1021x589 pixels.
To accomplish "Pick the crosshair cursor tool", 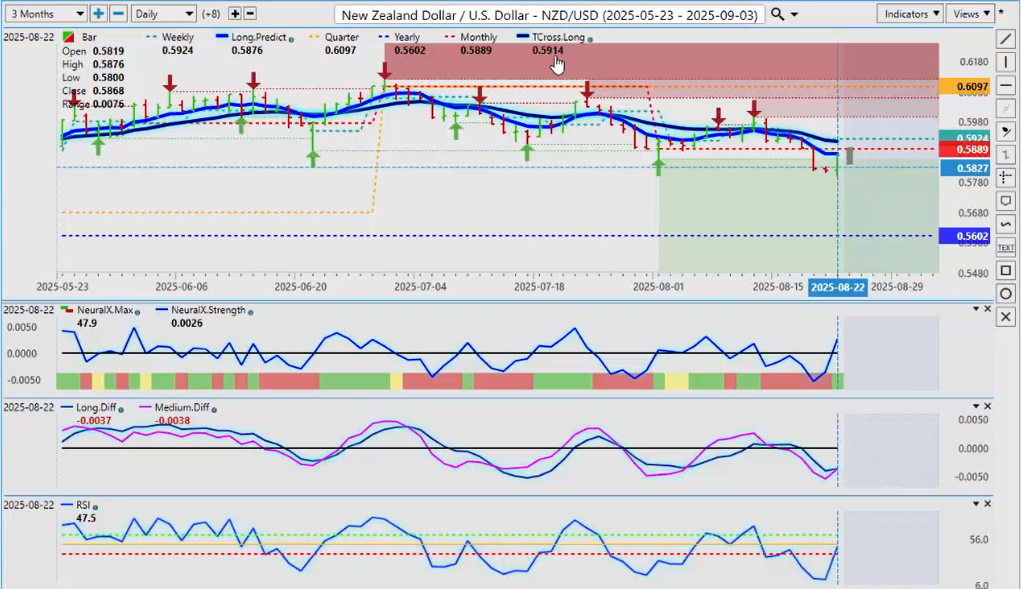I will click(1005, 177).
